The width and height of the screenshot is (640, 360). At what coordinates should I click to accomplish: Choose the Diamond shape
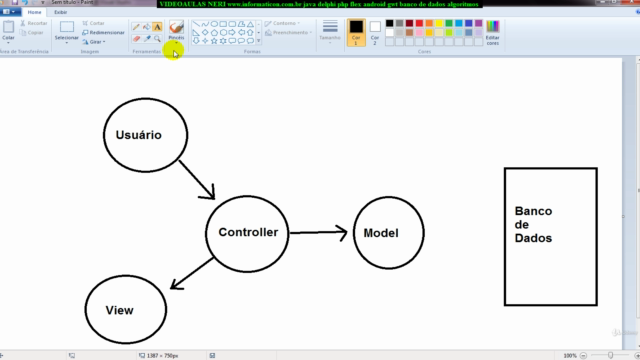pyautogui.click(x=205, y=32)
